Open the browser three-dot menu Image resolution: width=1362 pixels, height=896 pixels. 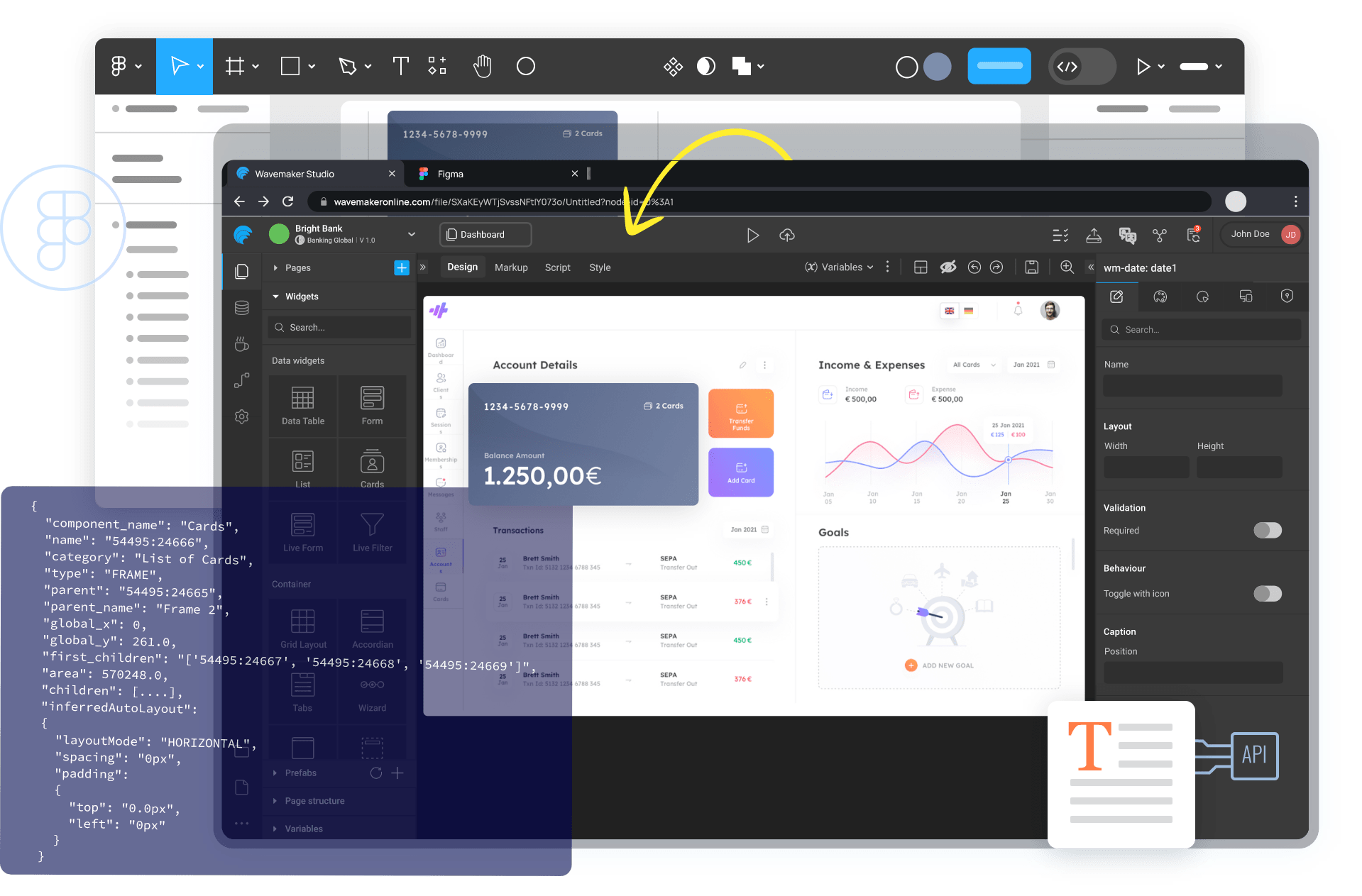[x=1295, y=201]
